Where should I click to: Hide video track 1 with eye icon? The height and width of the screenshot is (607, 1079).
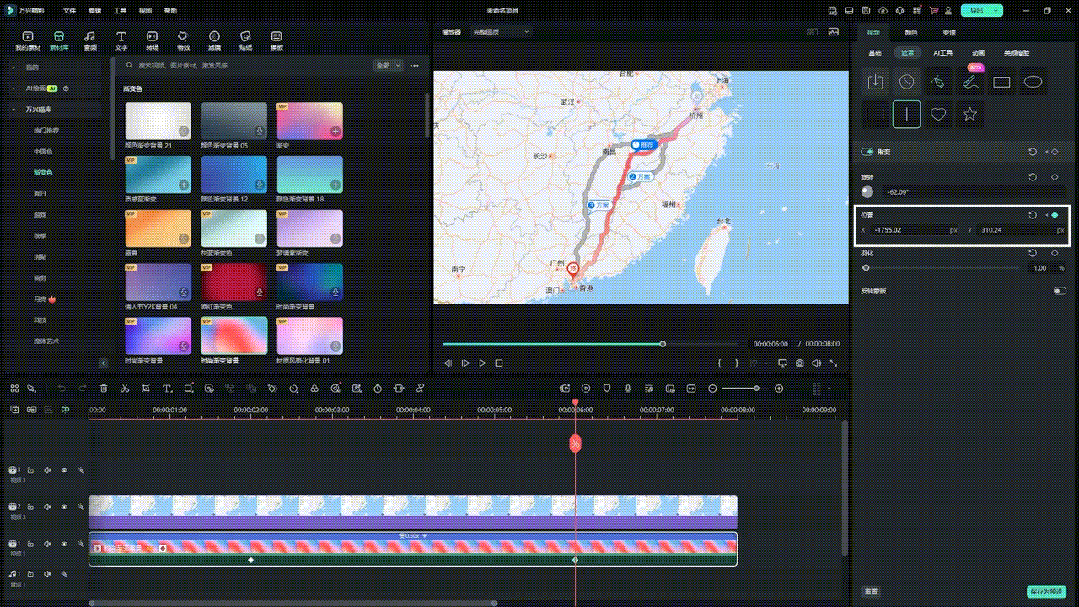pyautogui.click(x=65, y=544)
